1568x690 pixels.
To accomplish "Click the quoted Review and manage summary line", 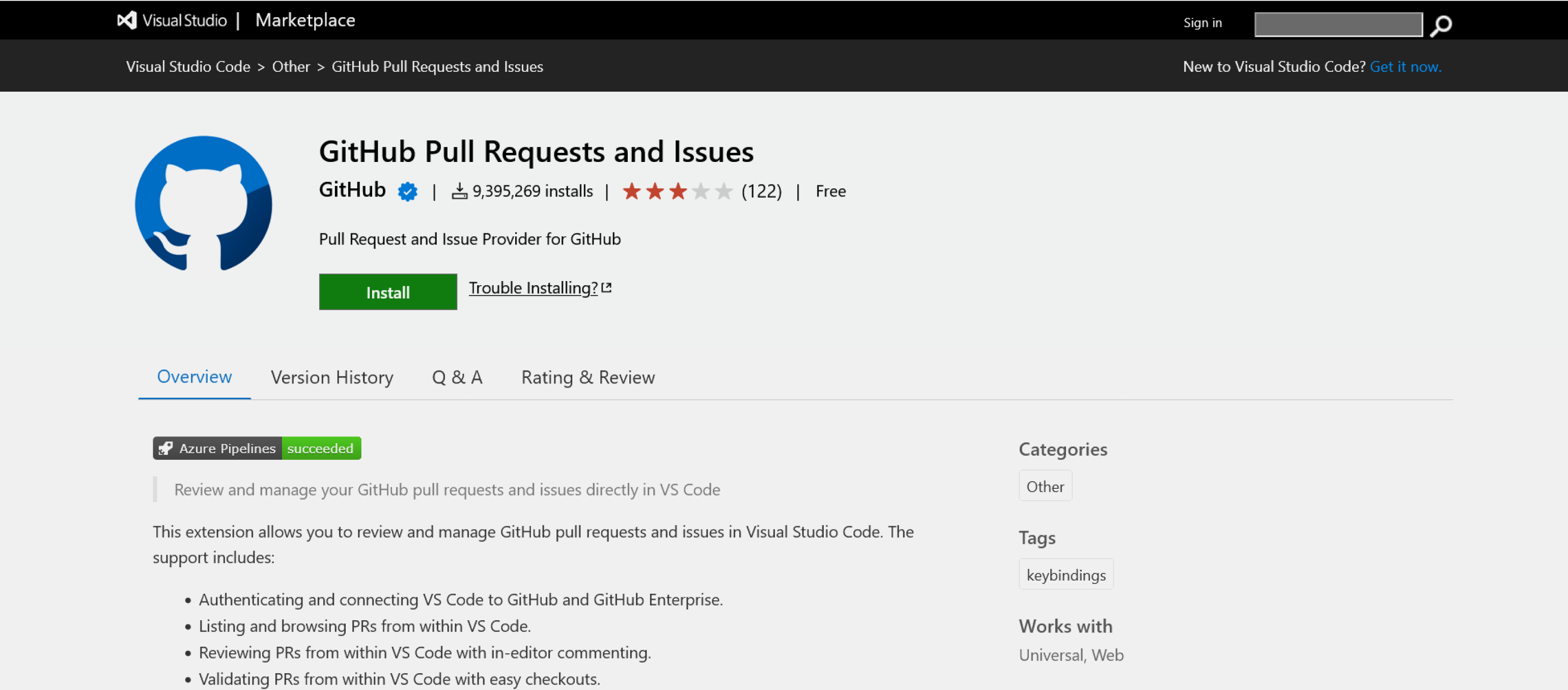I will click(447, 490).
